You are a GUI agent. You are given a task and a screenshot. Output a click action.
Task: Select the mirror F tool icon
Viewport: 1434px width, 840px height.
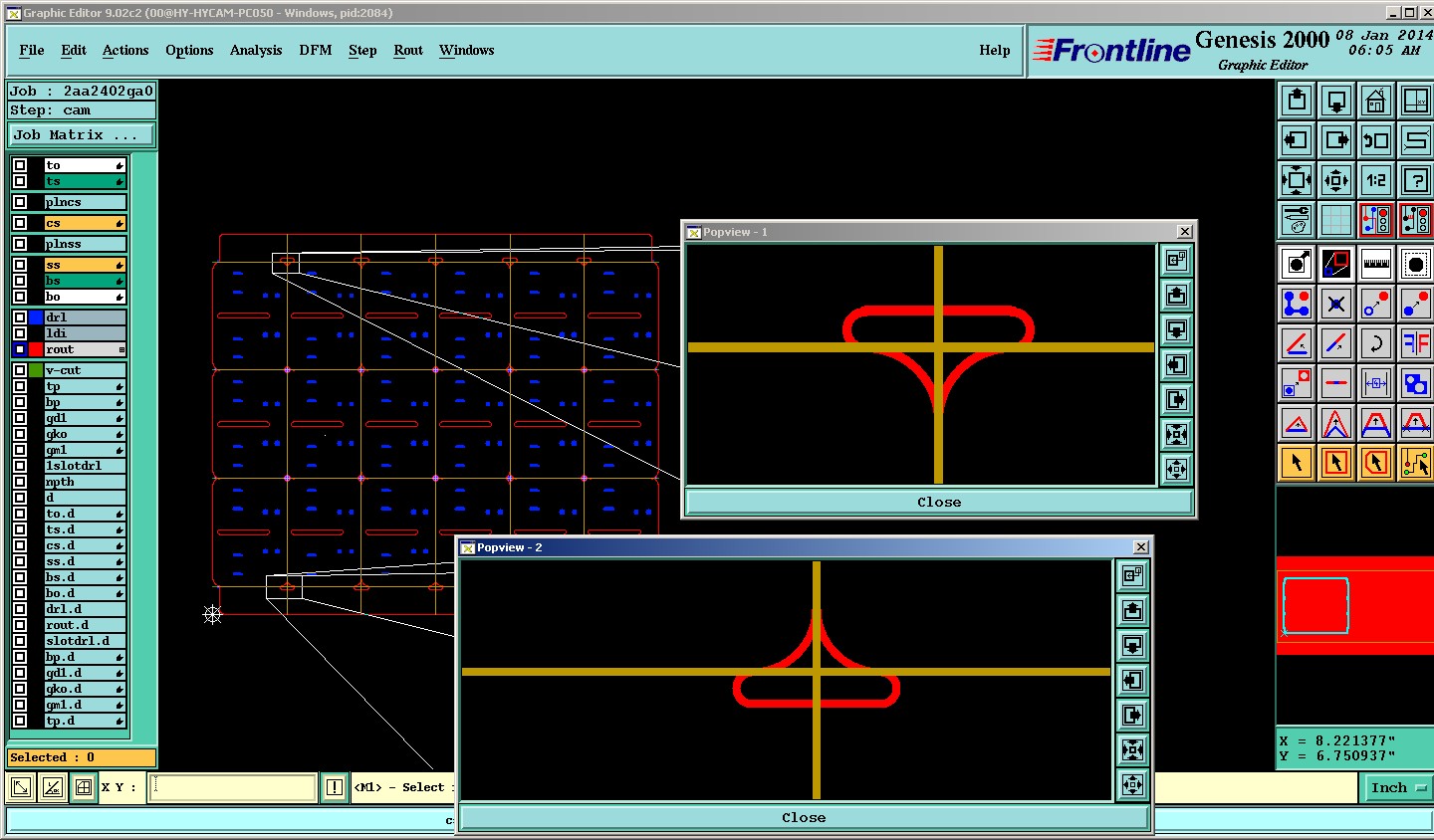[x=1415, y=343]
